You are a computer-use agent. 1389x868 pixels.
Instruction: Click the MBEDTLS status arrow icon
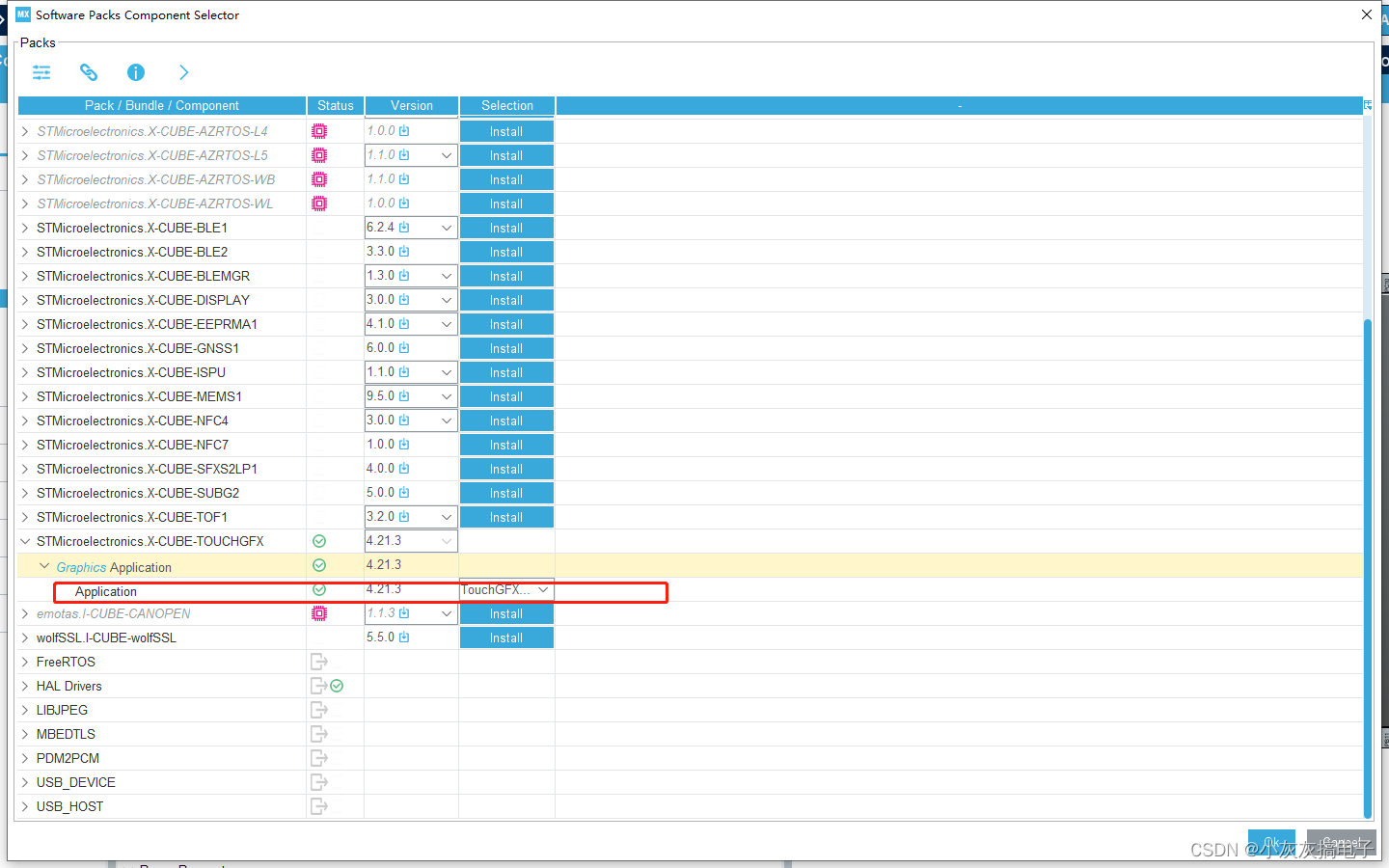[319, 734]
